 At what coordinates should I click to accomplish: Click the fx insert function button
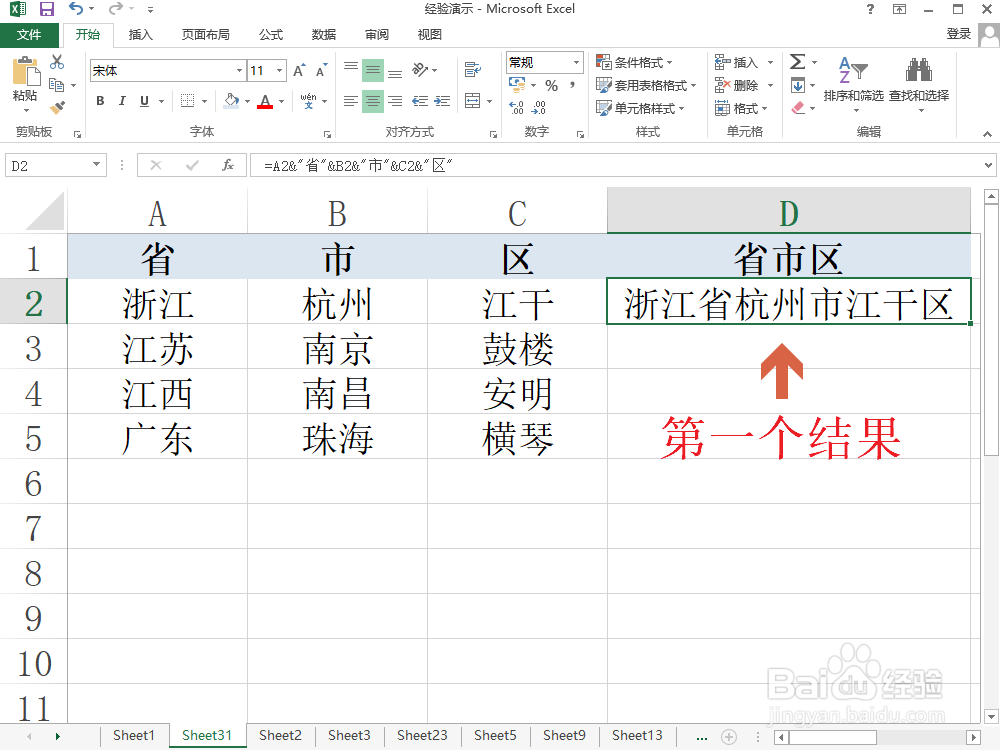pos(228,166)
